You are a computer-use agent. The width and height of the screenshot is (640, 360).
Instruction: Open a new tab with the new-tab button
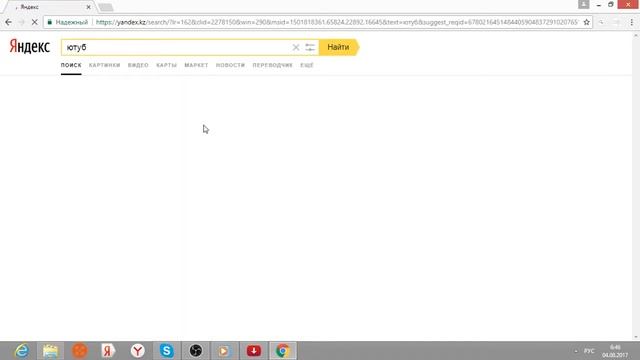(106, 7)
